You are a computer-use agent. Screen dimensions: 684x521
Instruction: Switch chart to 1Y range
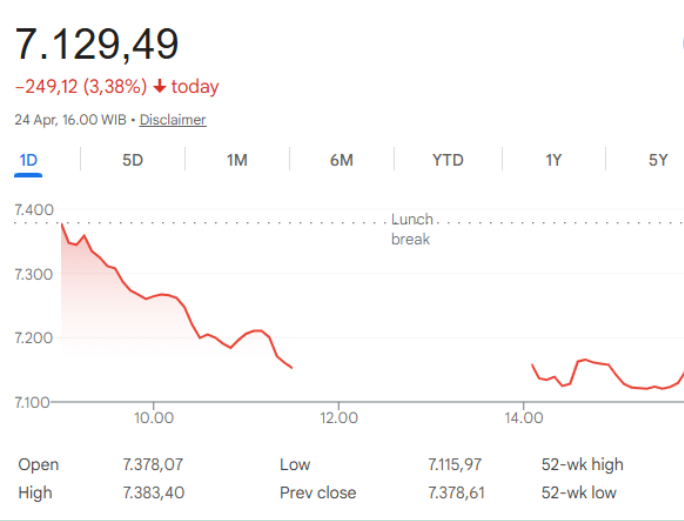click(553, 160)
